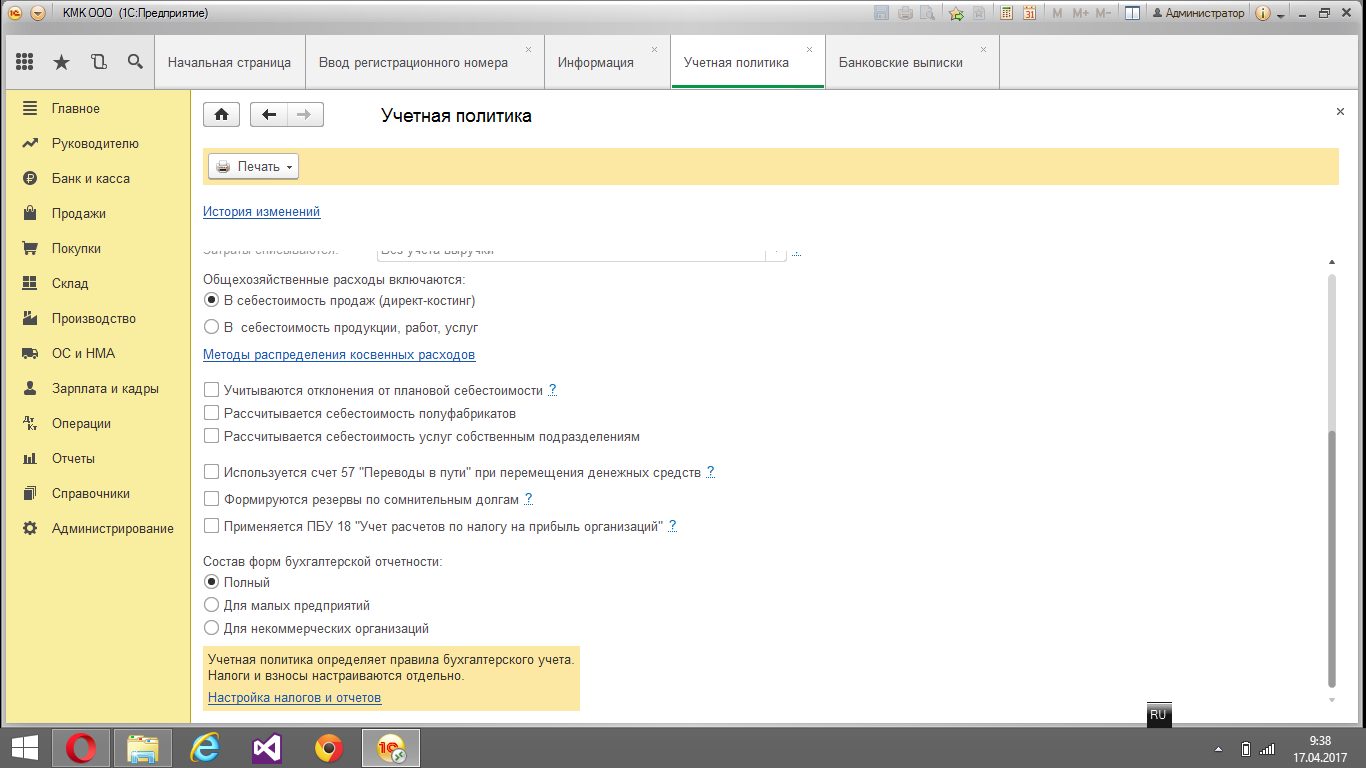Open the sections grid menu icon

[25, 62]
